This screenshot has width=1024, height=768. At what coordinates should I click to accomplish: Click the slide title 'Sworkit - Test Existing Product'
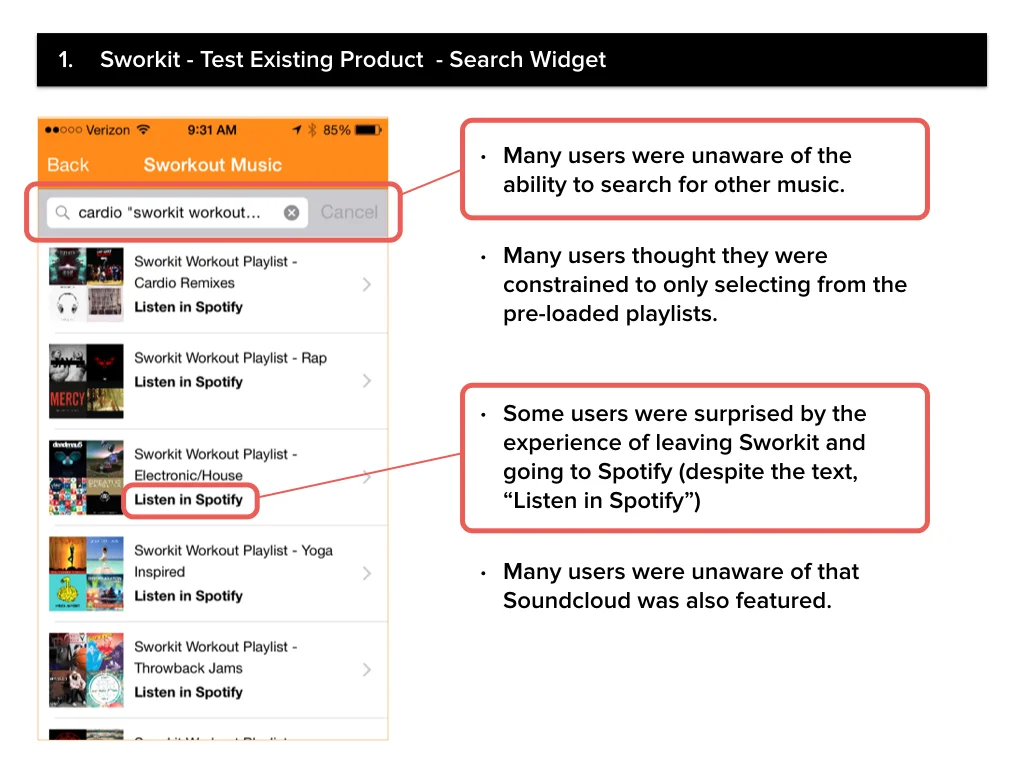[261, 59]
